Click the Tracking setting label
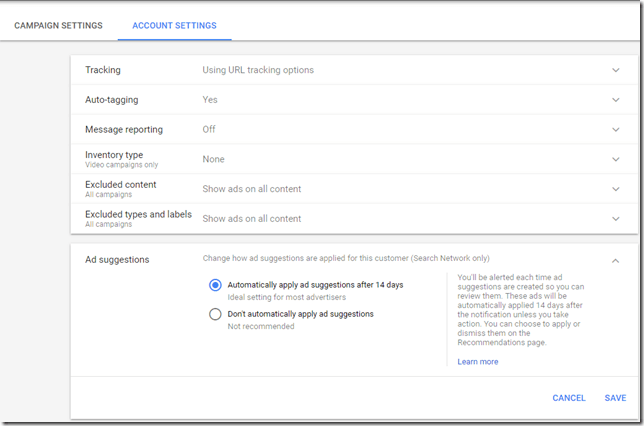This screenshot has width=644, height=426. click(x=102, y=70)
